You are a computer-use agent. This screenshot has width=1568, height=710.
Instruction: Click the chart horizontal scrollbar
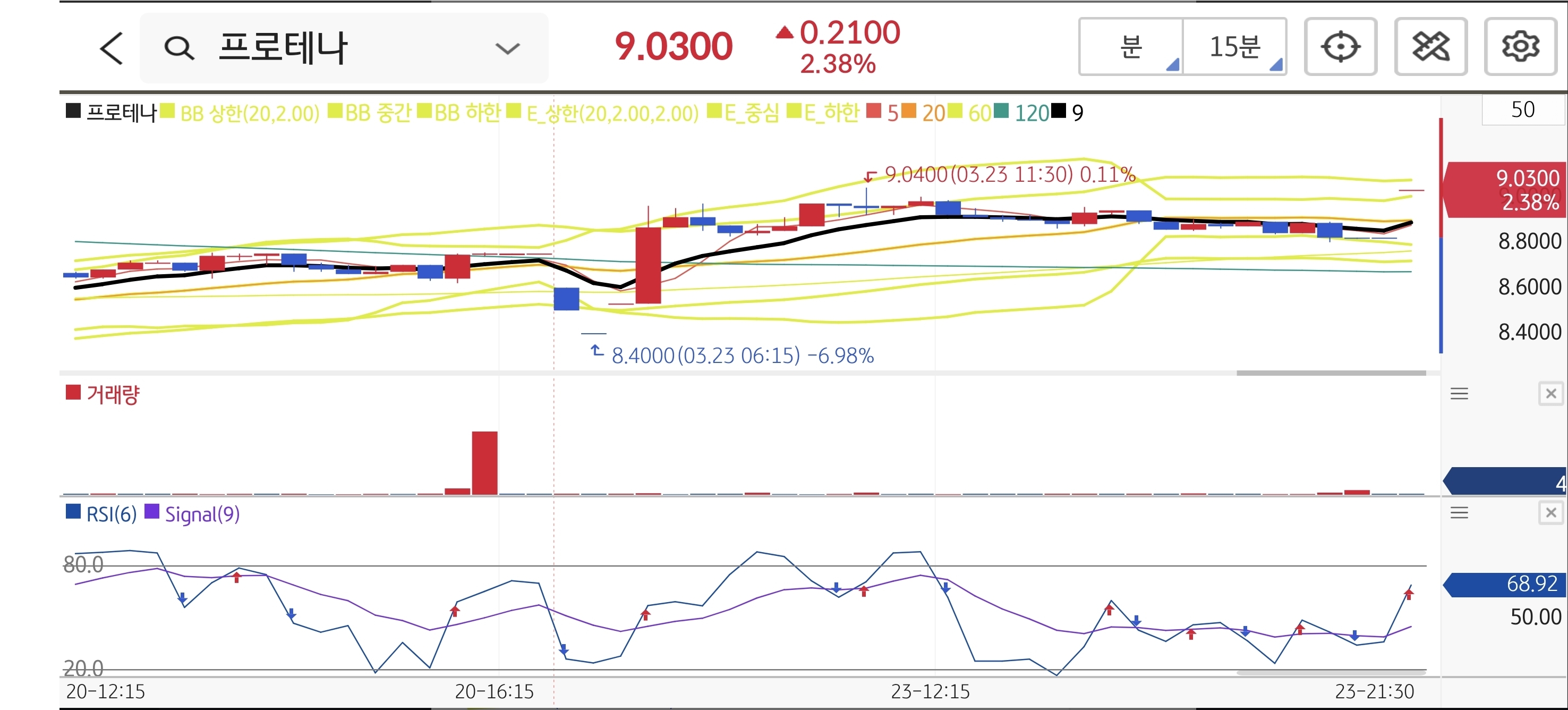tap(1331, 373)
